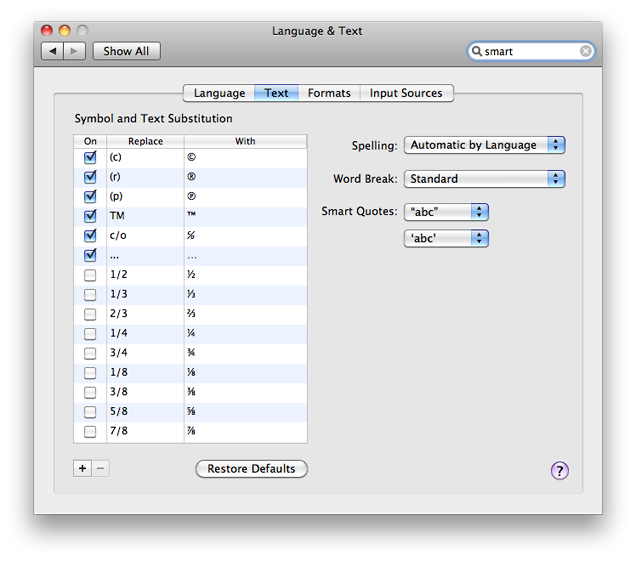Add a new substitution with plus button
Viewport: 636px width, 561px height.
click(x=82, y=469)
